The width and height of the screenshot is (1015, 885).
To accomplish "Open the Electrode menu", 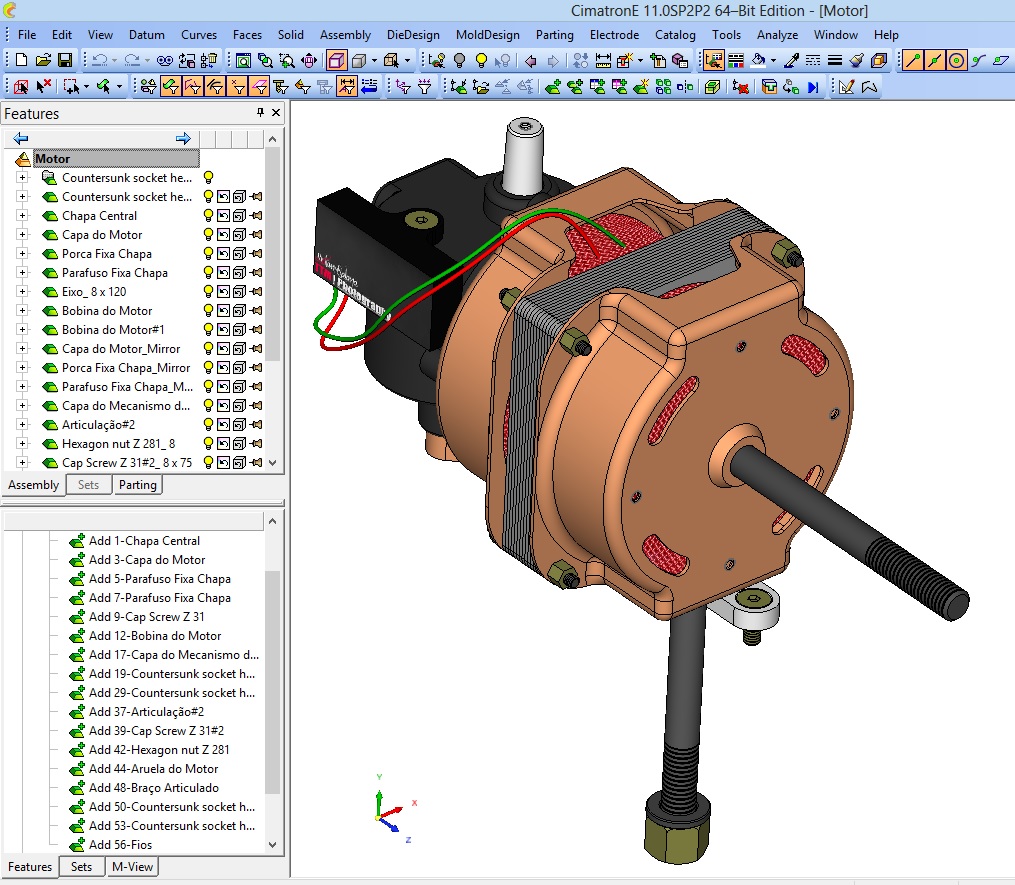I will 614,35.
